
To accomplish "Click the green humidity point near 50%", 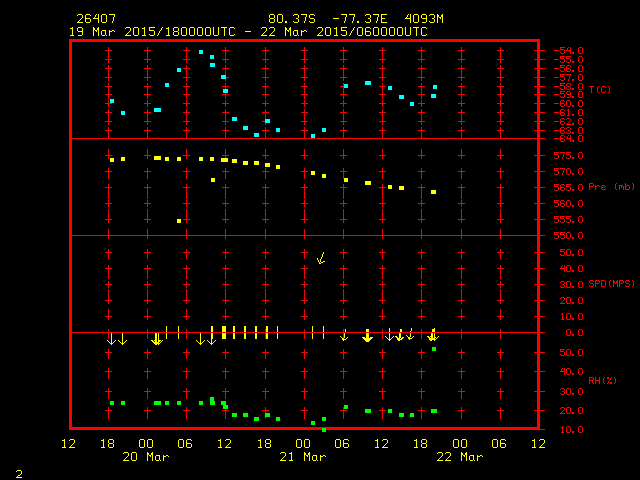I will coord(434,349).
